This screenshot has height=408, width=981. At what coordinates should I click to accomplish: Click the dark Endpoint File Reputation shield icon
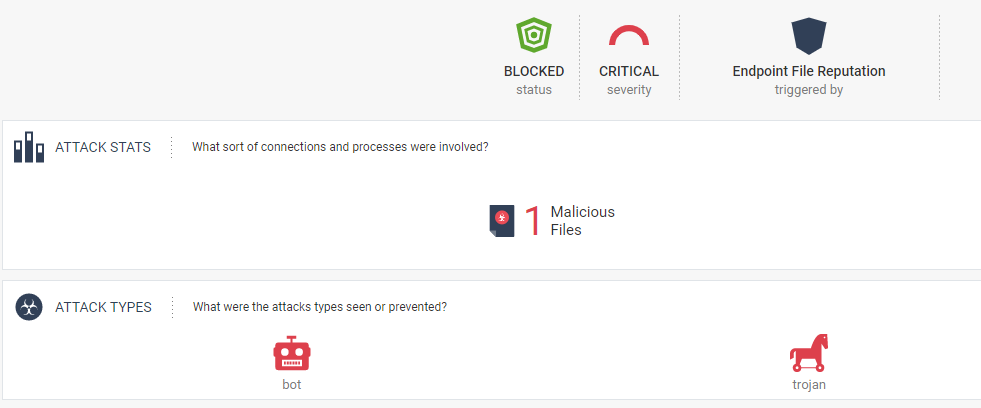point(809,36)
